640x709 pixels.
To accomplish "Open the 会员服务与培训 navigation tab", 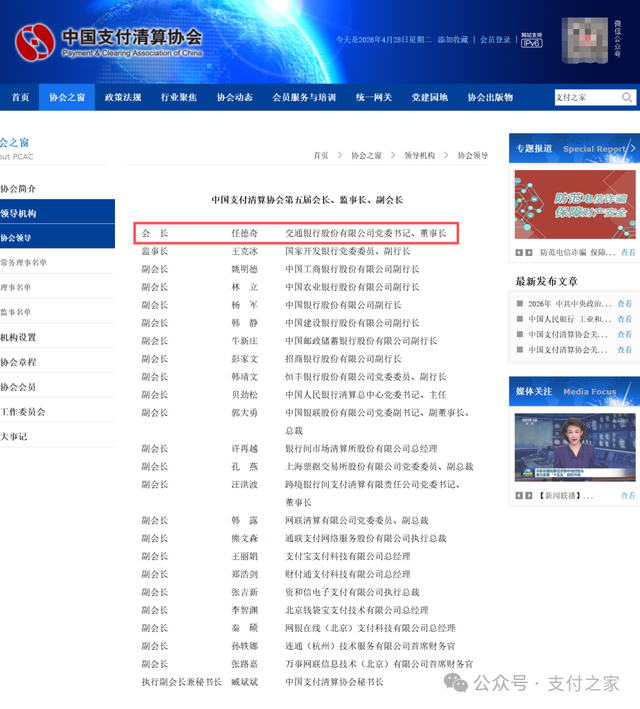I will pos(304,97).
